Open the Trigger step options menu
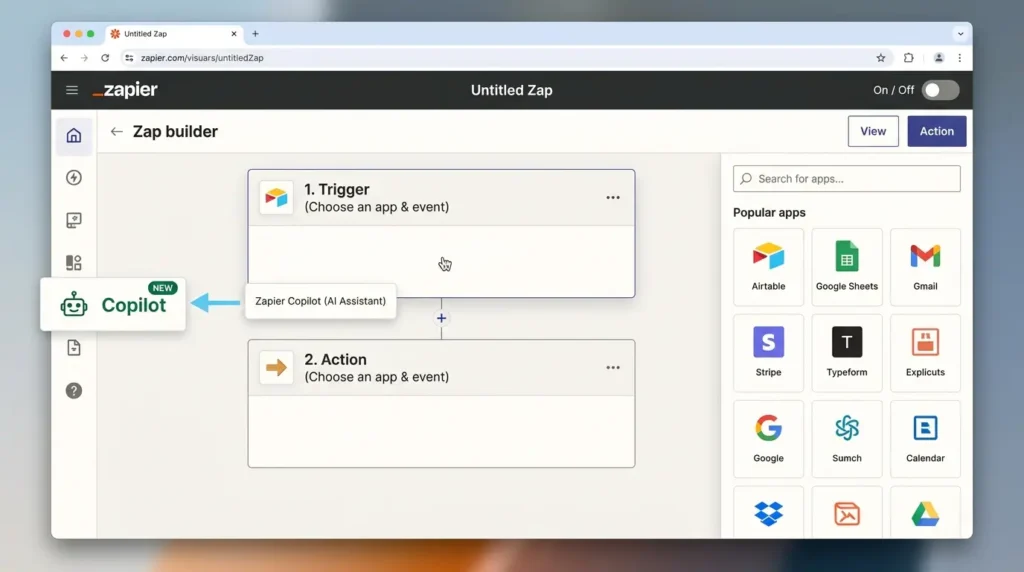 click(x=613, y=197)
